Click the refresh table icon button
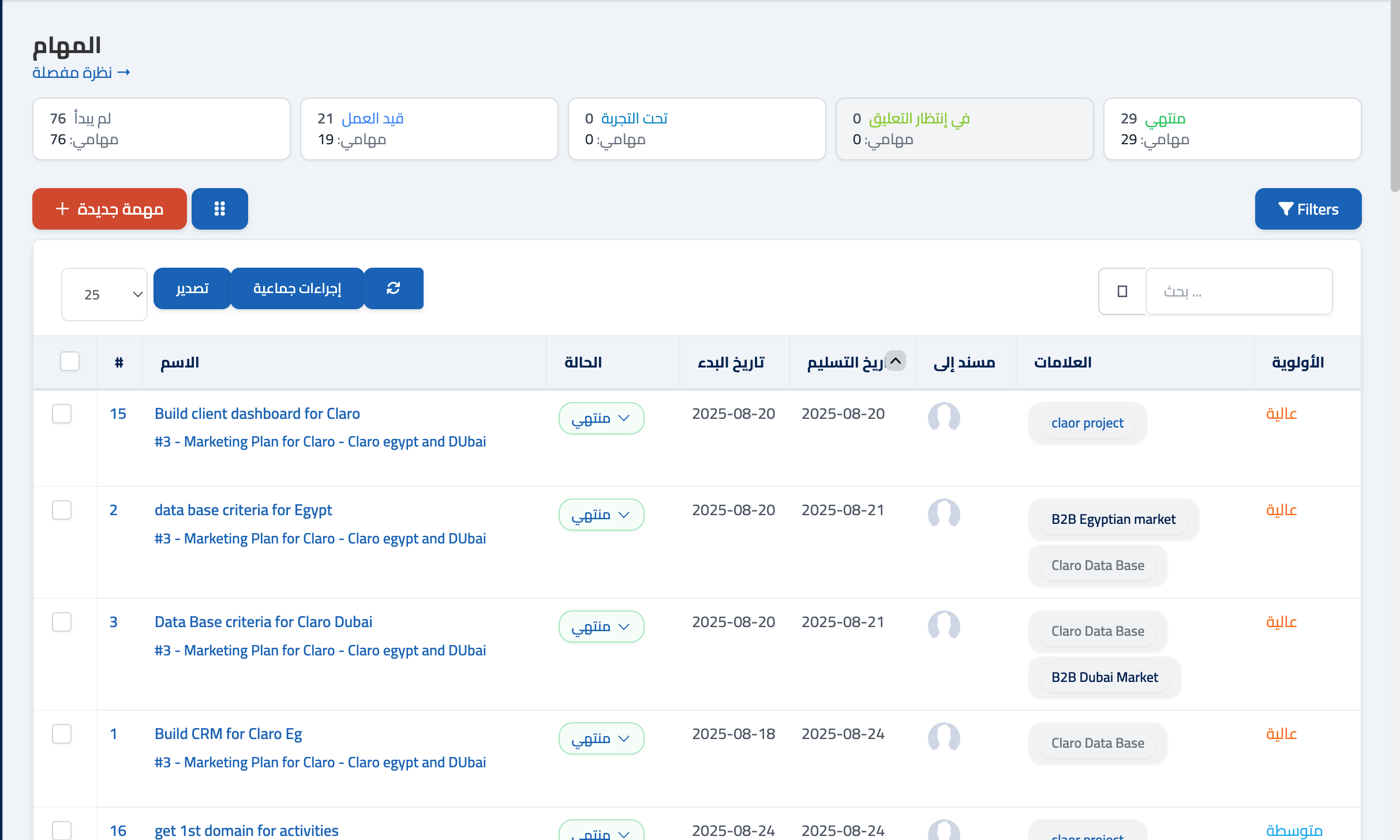Image resolution: width=1400 pixels, height=840 pixels. (394, 288)
